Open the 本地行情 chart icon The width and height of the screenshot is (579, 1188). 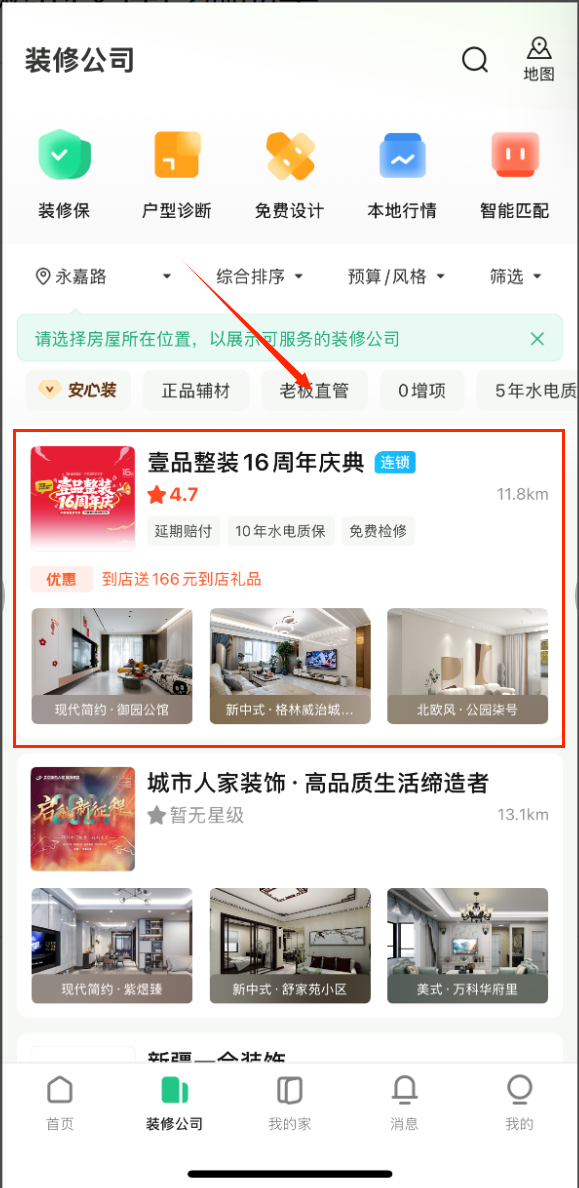coord(402,155)
